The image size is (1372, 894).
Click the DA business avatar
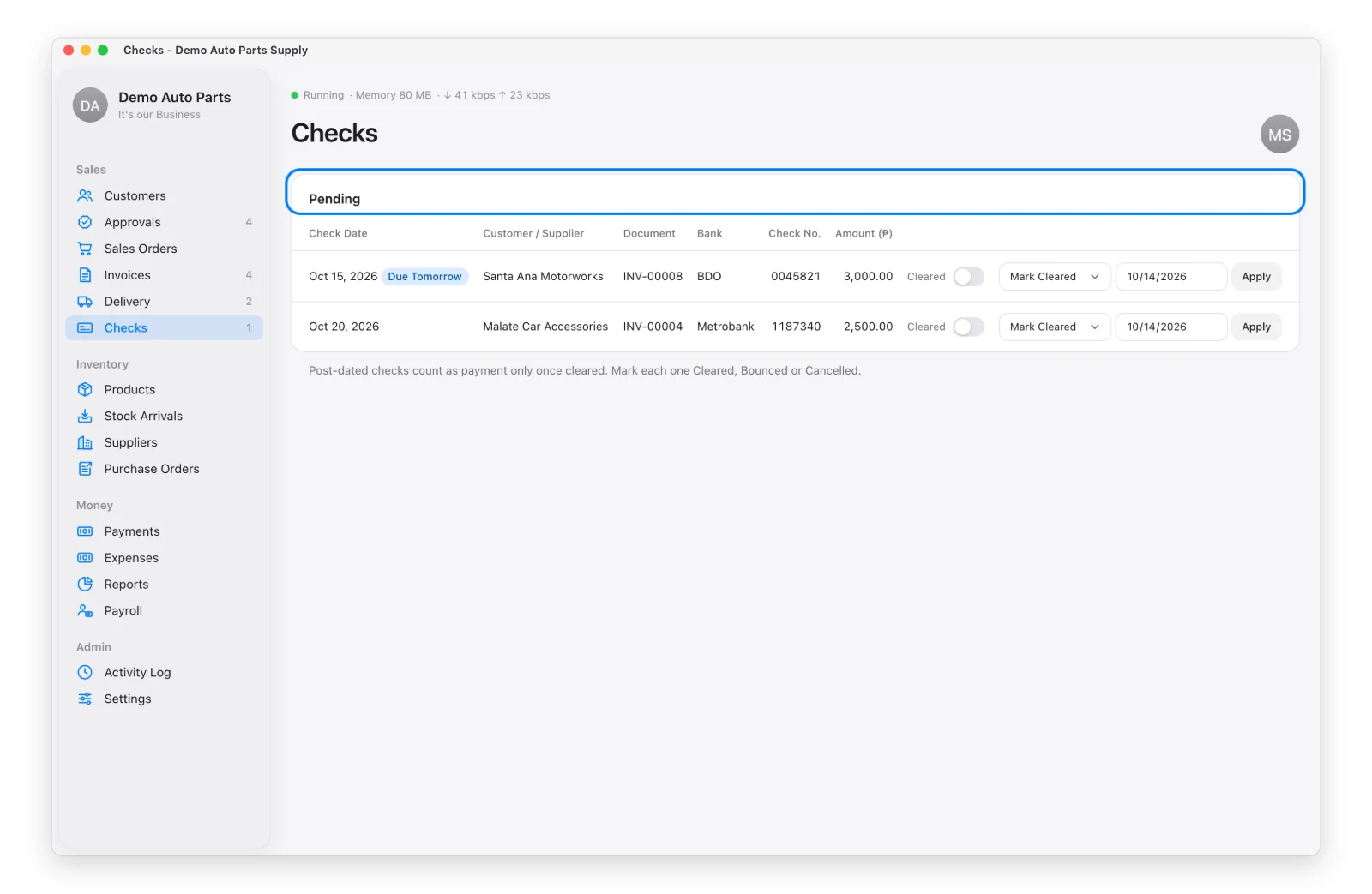[90, 105]
